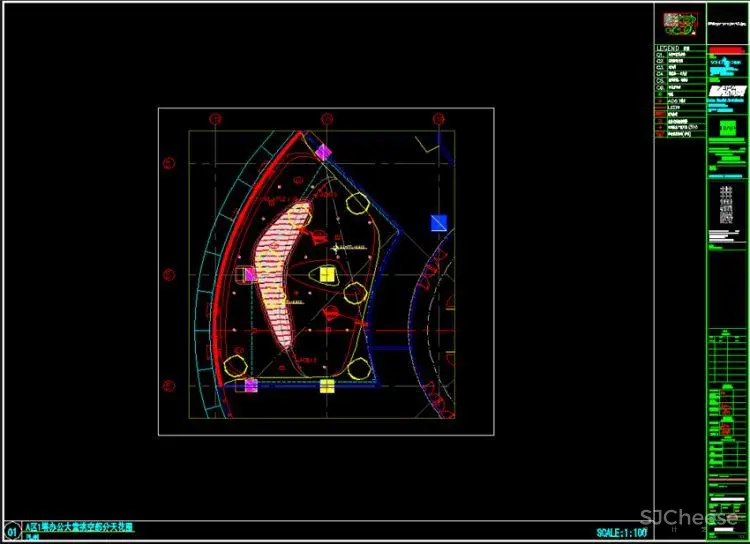Select the top middle grid axis bubble
Viewport: 750px width, 544px height.
327,119
